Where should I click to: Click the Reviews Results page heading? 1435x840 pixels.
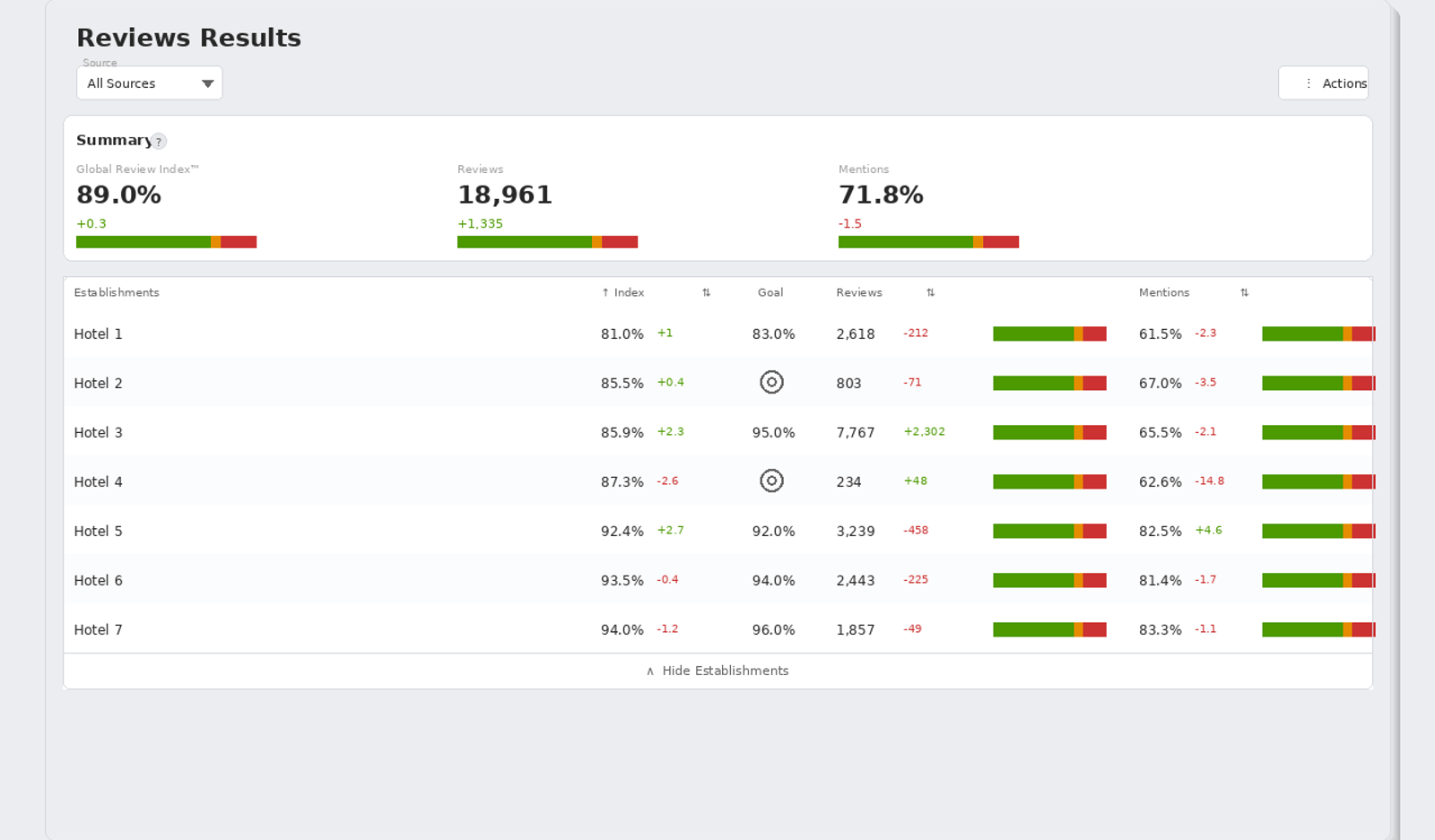tap(188, 38)
